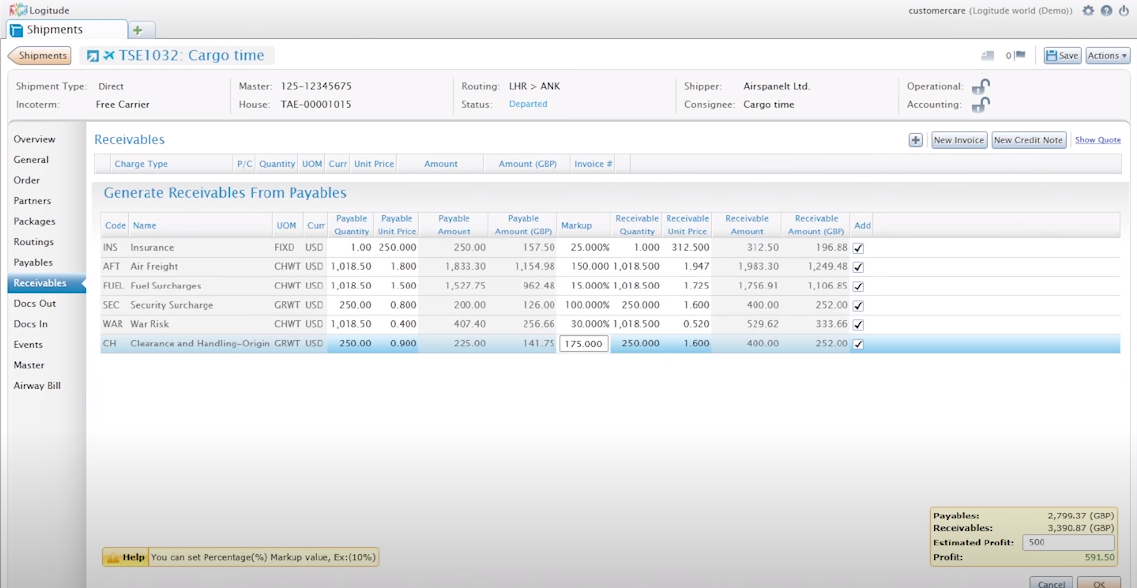This screenshot has height=588, width=1137.
Task: Open the Actions dropdown menu
Action: [x=1107, y=56]
